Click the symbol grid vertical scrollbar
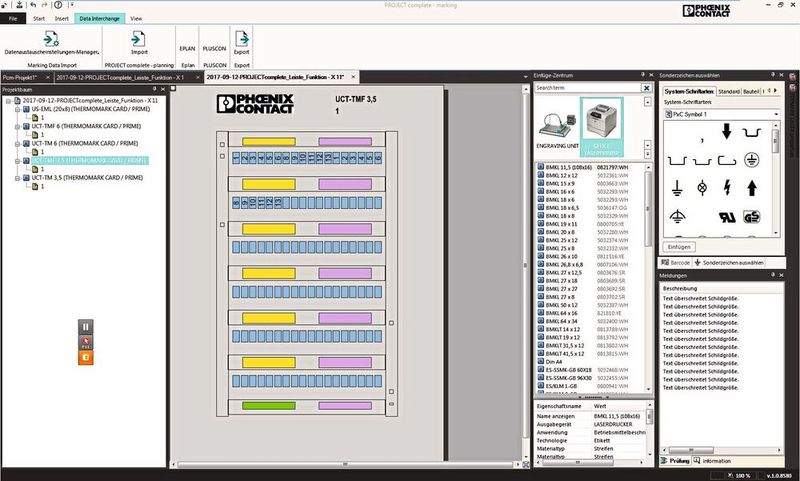The height and width of the screenshot is (481, 800). [776, 179]
